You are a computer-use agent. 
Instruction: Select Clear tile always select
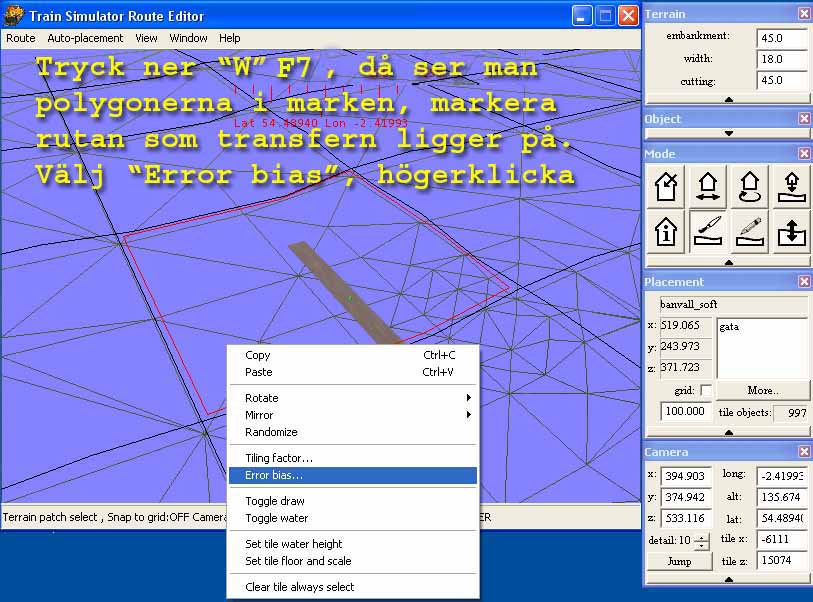(x=353, y=587)
